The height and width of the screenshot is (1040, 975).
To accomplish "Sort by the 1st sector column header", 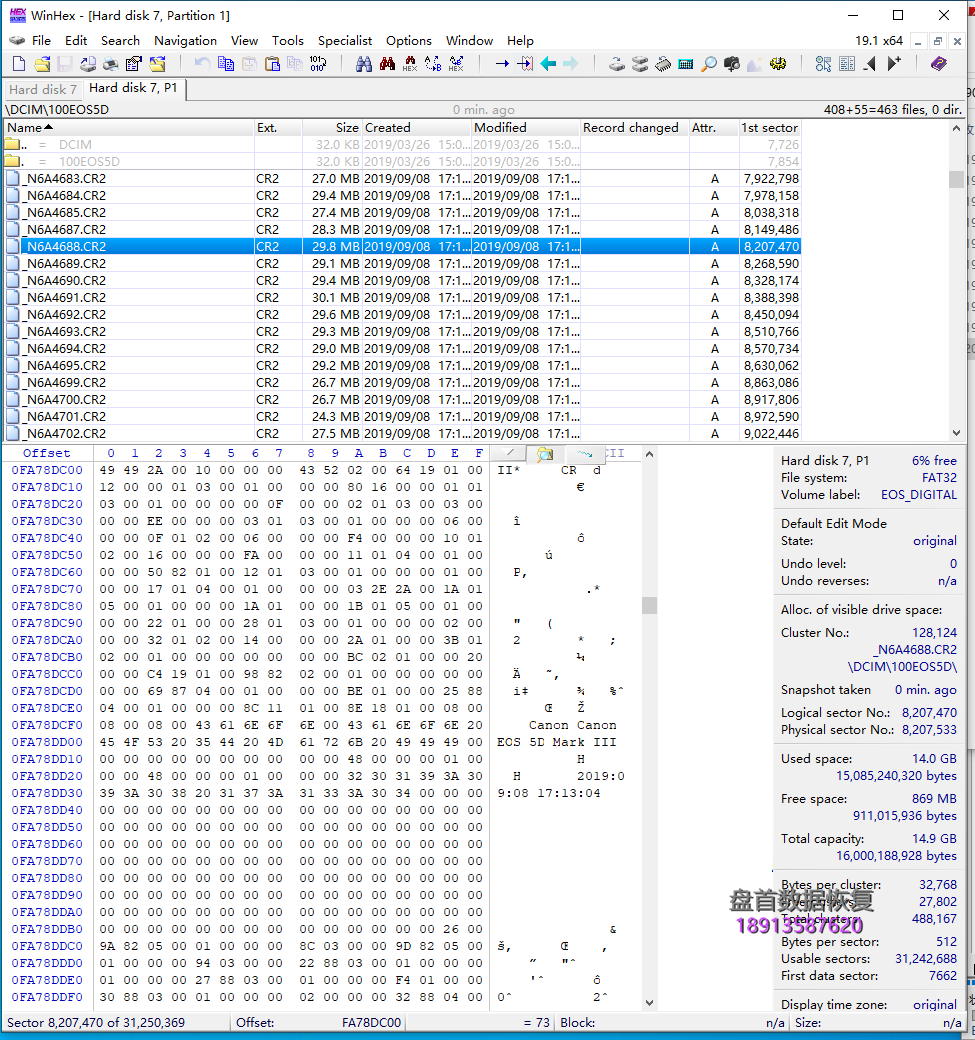I will [x=770, y=127].
